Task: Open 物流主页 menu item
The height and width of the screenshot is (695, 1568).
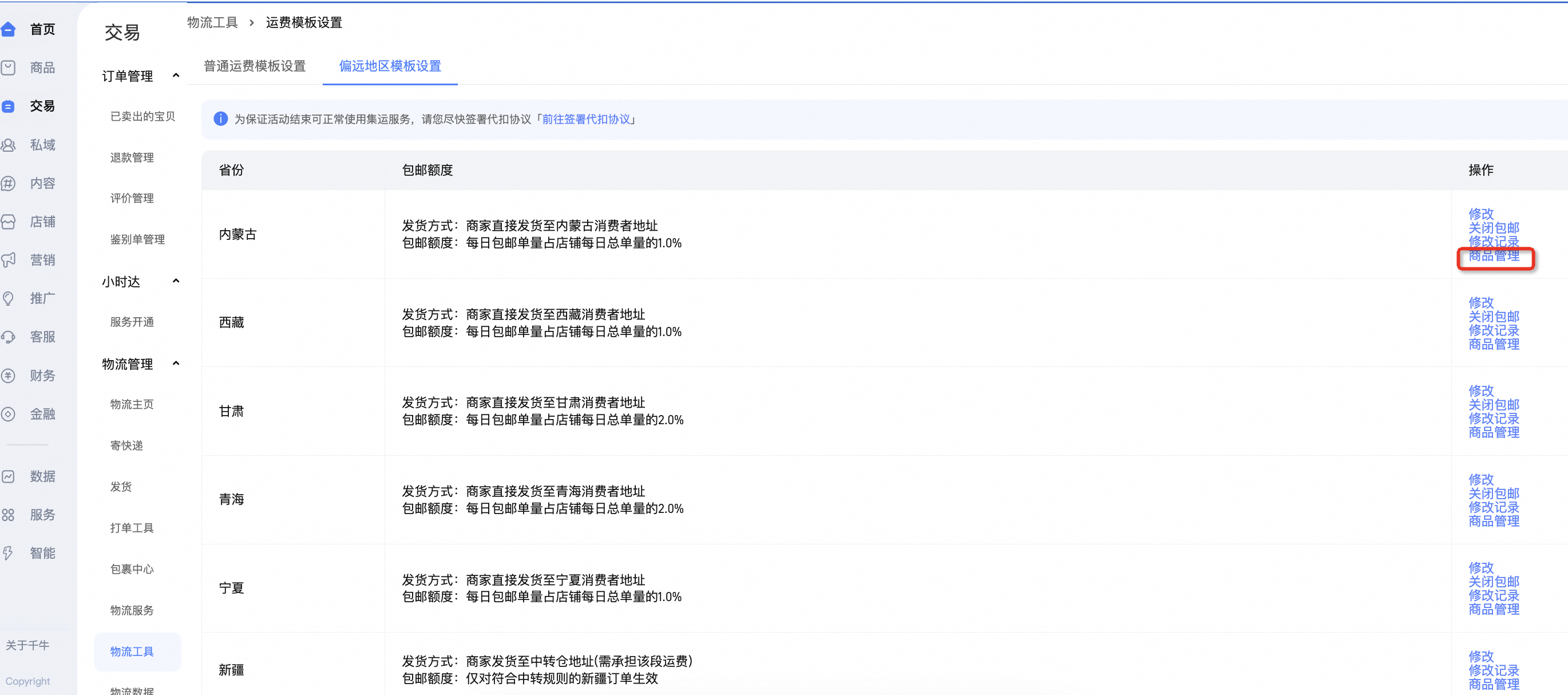Action: point(132,404)
